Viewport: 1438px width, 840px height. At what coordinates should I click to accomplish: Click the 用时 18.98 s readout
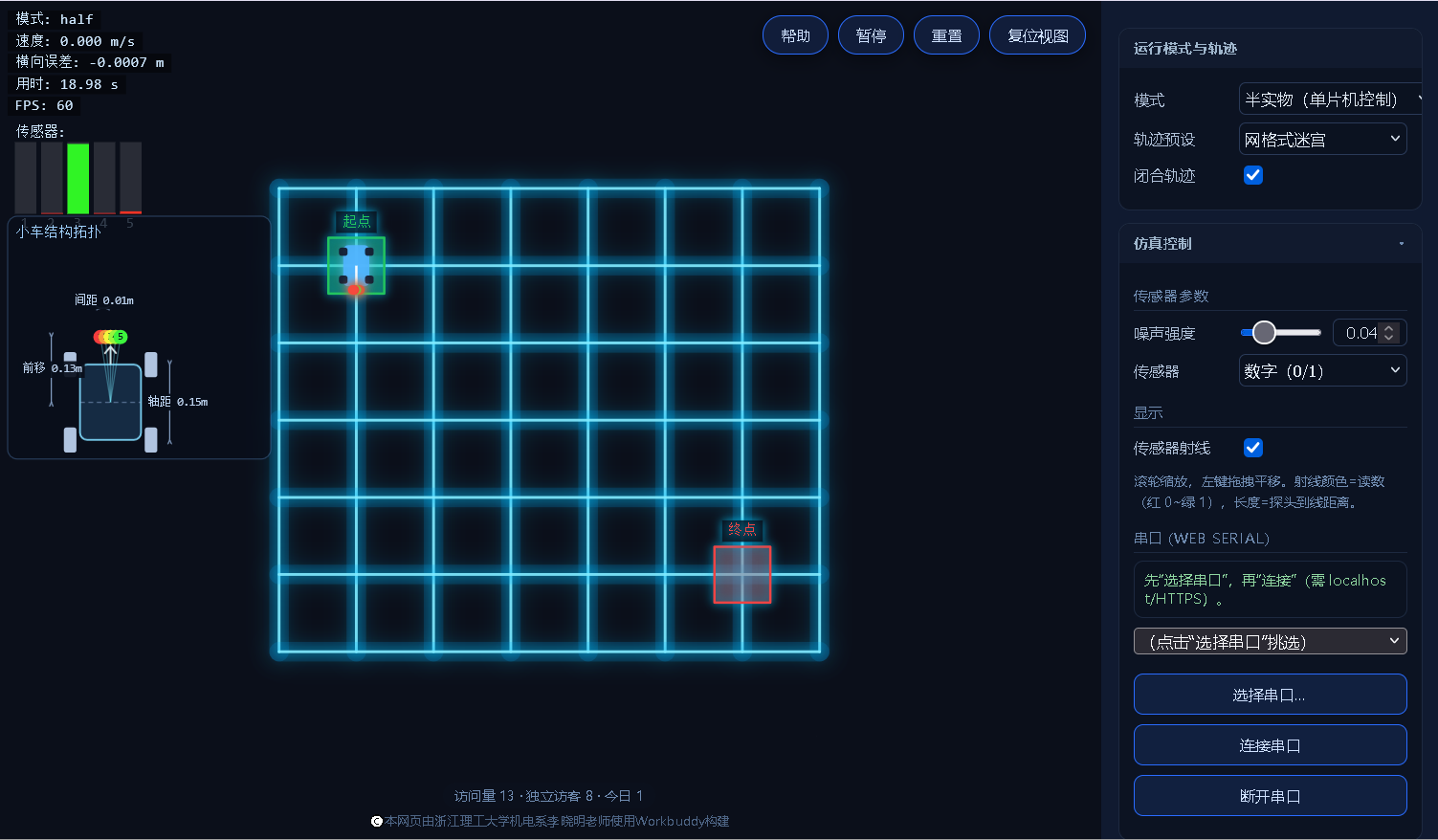tap(67, 84)
